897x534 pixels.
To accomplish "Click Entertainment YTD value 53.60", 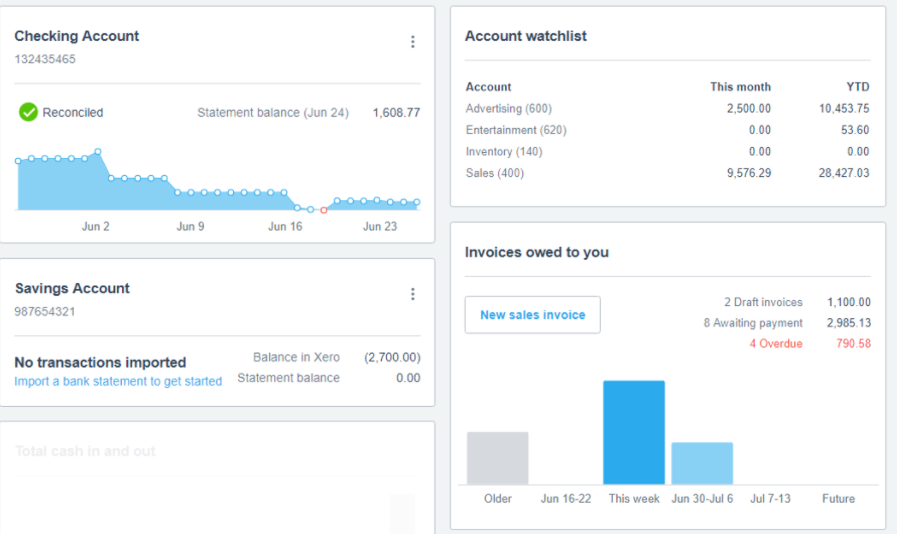I will pyautogui.click(x=855, y=130).
